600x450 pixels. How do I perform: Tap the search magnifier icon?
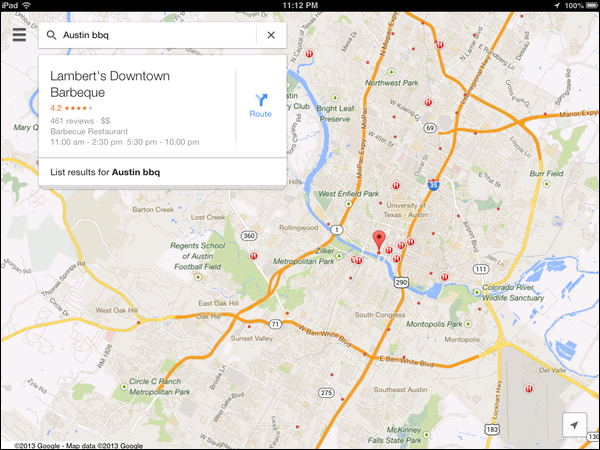(51, 35)
